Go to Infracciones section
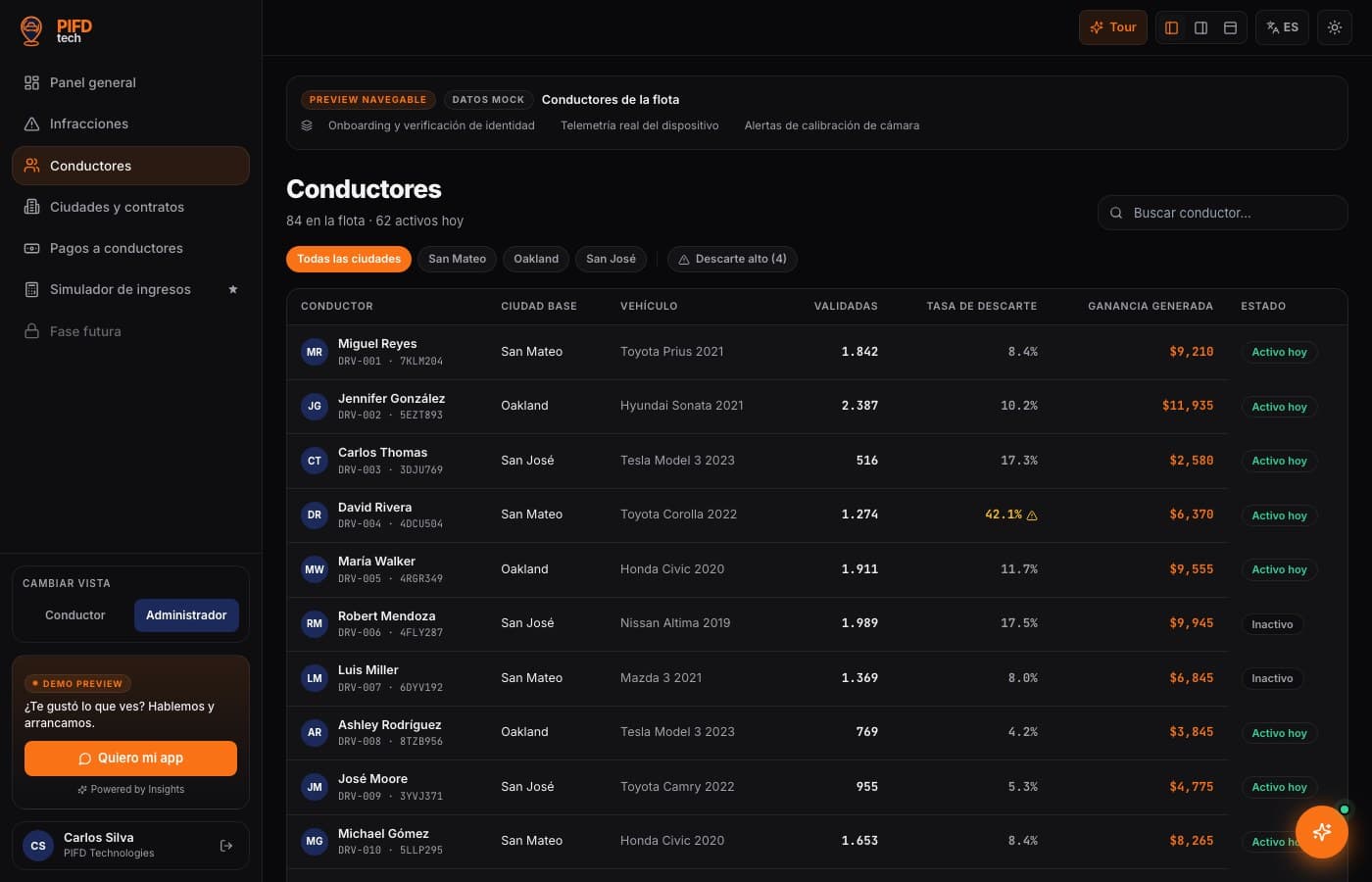 point(130,123)
